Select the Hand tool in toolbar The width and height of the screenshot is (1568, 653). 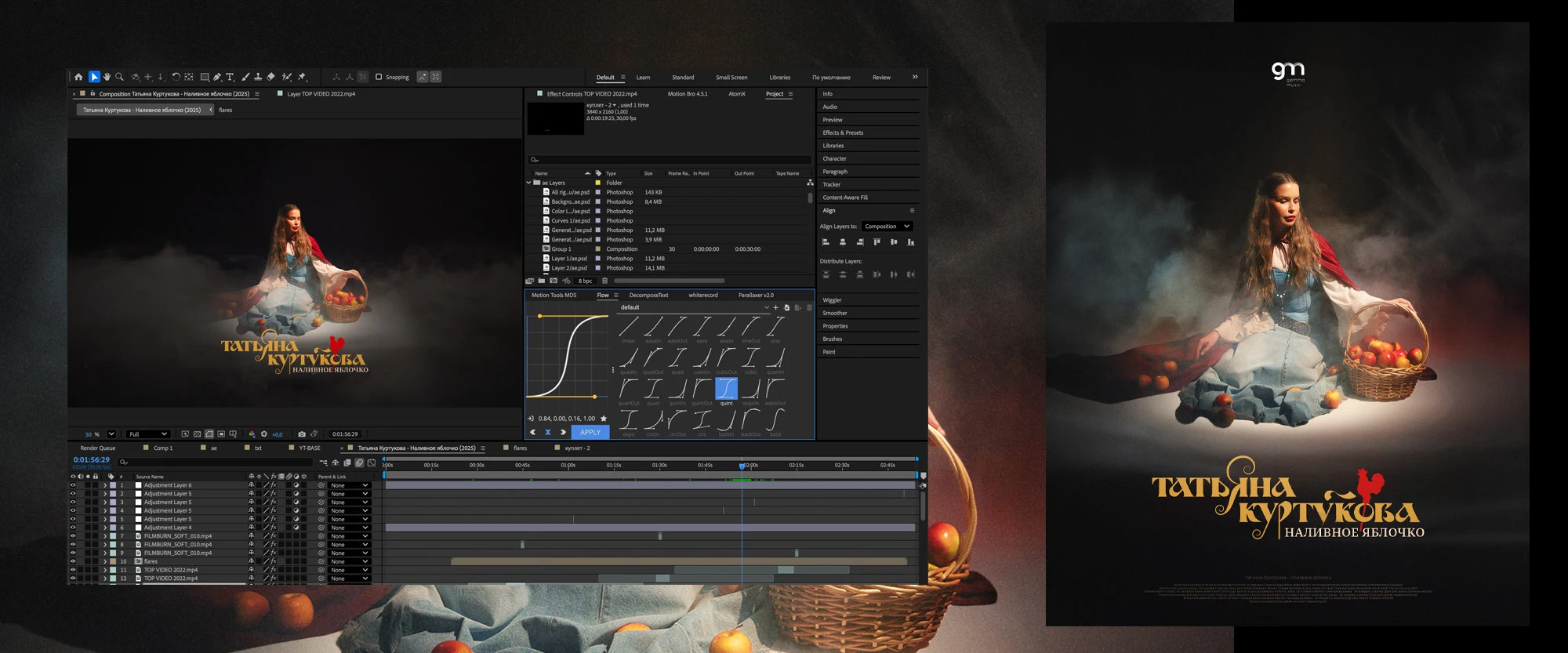pos(107,77)
